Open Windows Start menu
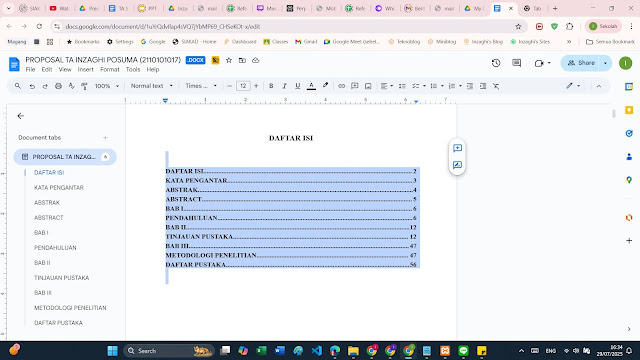This screenshot has height=360, width=640. (112, 351)
